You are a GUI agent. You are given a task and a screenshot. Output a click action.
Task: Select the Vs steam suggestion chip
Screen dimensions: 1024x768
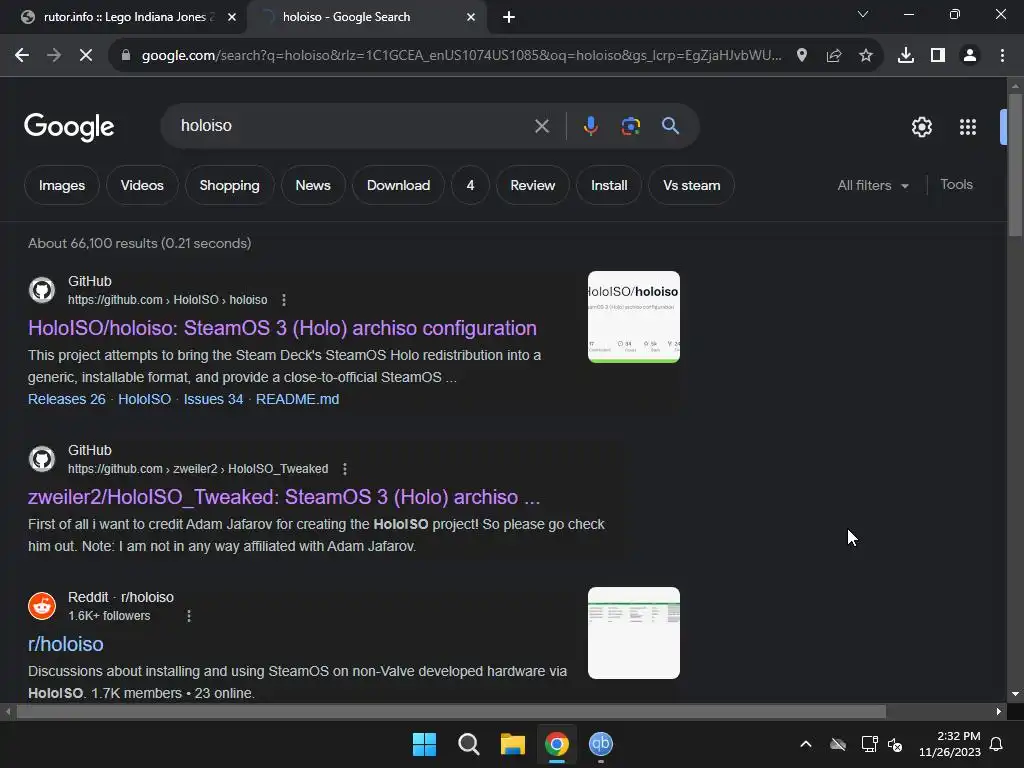pyautogui.click(x=691, y=185)
